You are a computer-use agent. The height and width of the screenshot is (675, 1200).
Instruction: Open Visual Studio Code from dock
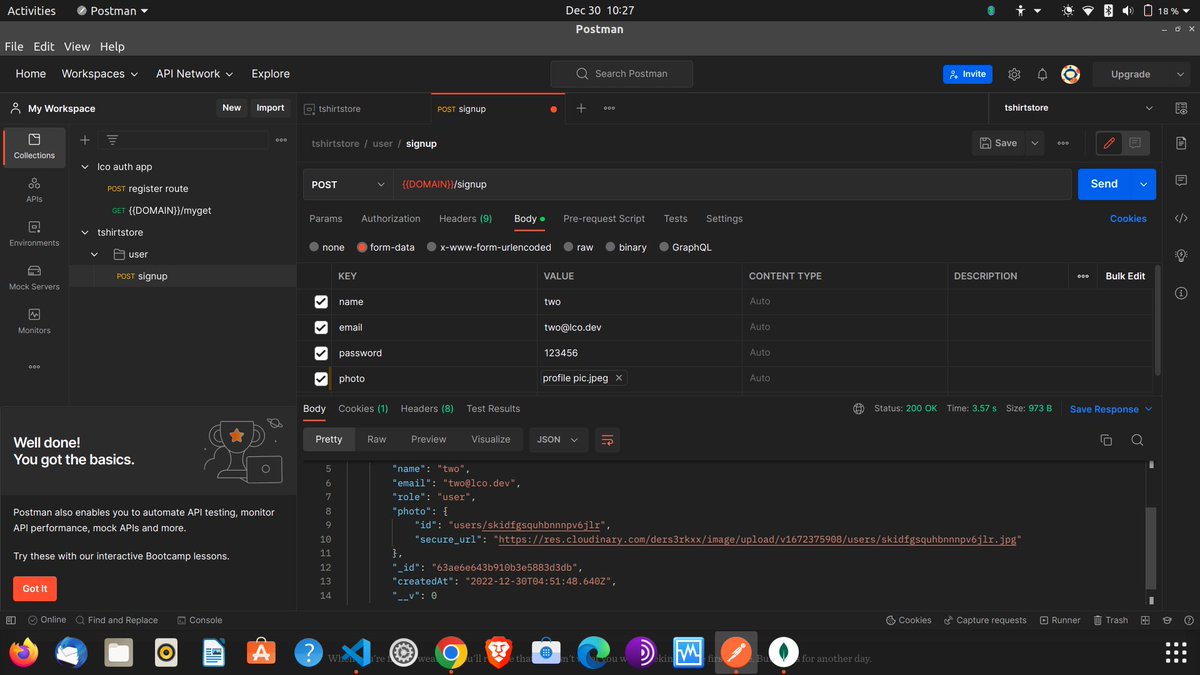[x=356, y=653]
